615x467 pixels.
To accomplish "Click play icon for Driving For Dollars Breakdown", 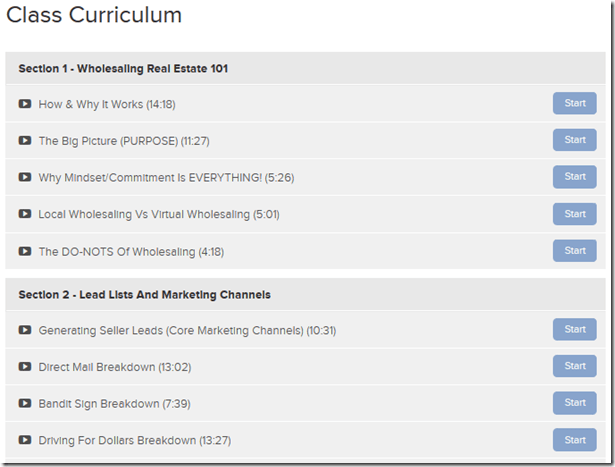I will pos(25,441).
